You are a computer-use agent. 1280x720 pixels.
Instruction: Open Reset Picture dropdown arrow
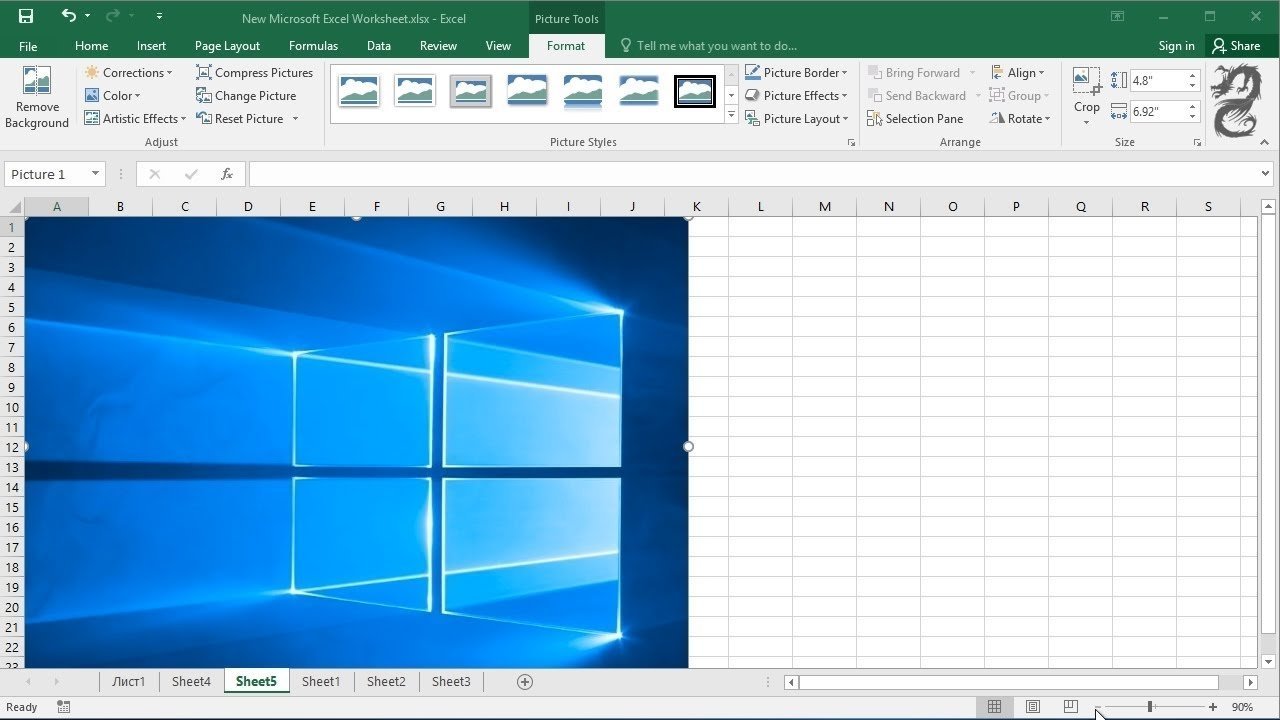point(295,119)
